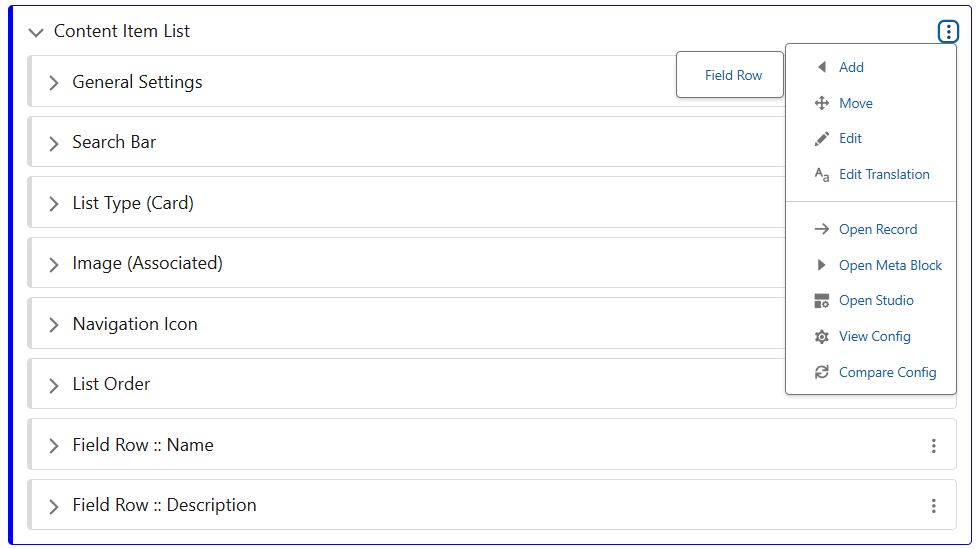This screenshot has height=549, width=978.
Task: Expand the List Type (Card) section
Action: [x=54, y=204]
